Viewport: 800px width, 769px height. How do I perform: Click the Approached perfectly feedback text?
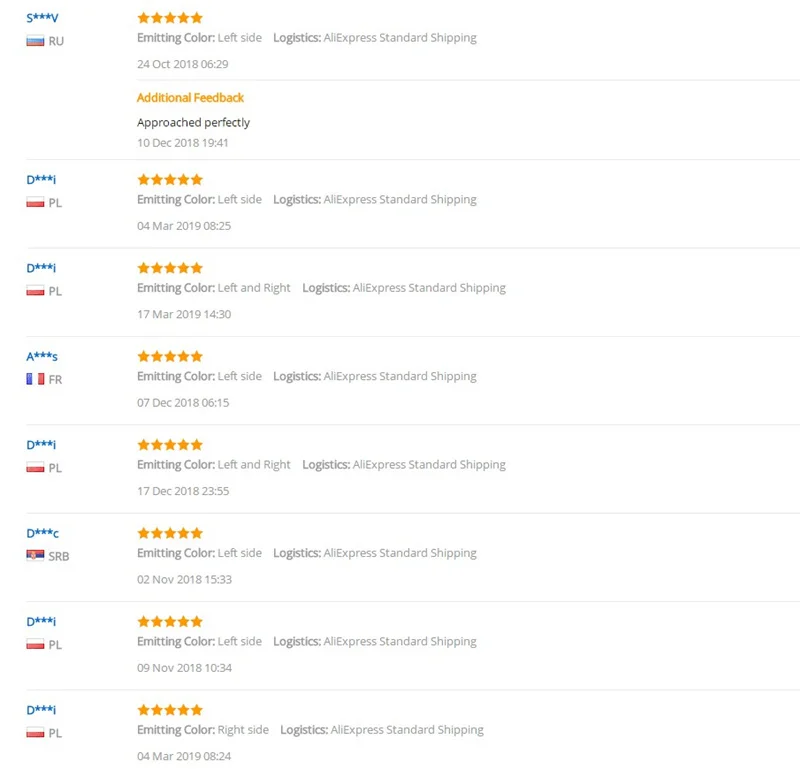click(x=193, y=122)
